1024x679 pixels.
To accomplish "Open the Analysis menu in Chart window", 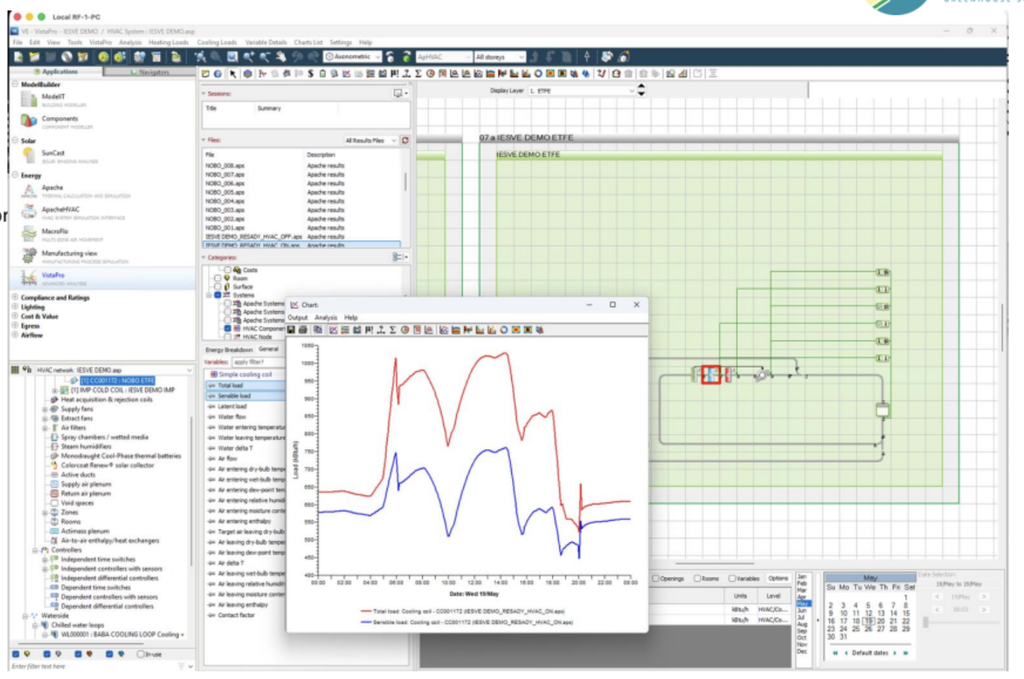I will tap(326, 317).
